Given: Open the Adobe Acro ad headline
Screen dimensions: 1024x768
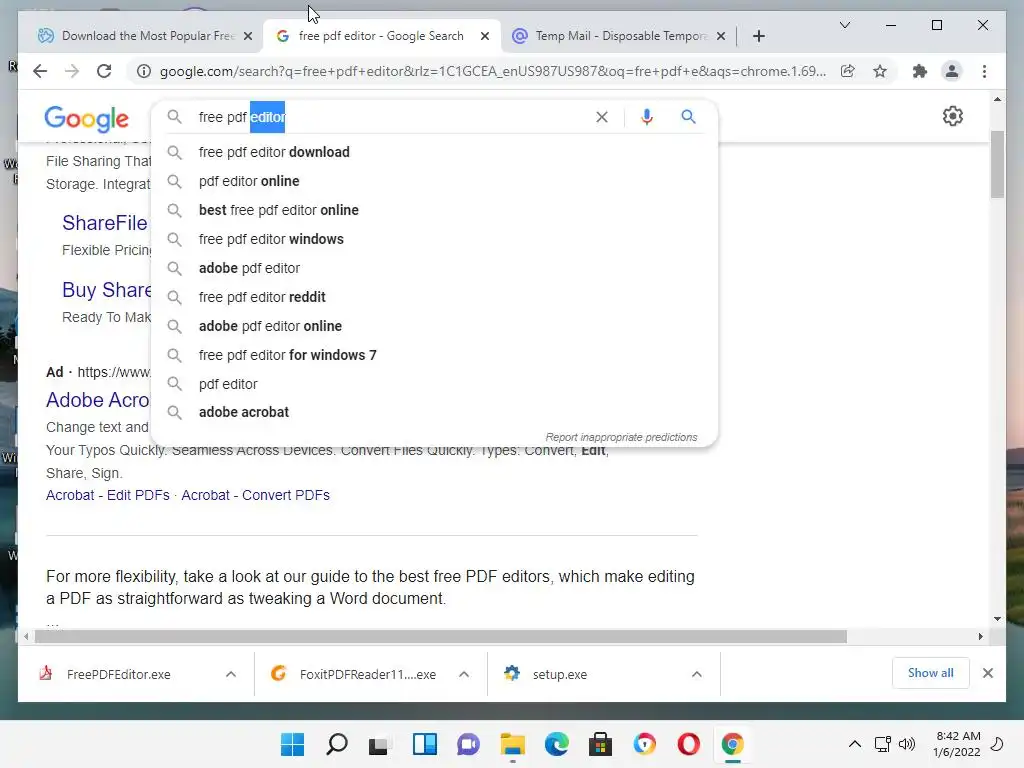Looking at the screenshot, I should pyautogui.click(x=98, y=400).
